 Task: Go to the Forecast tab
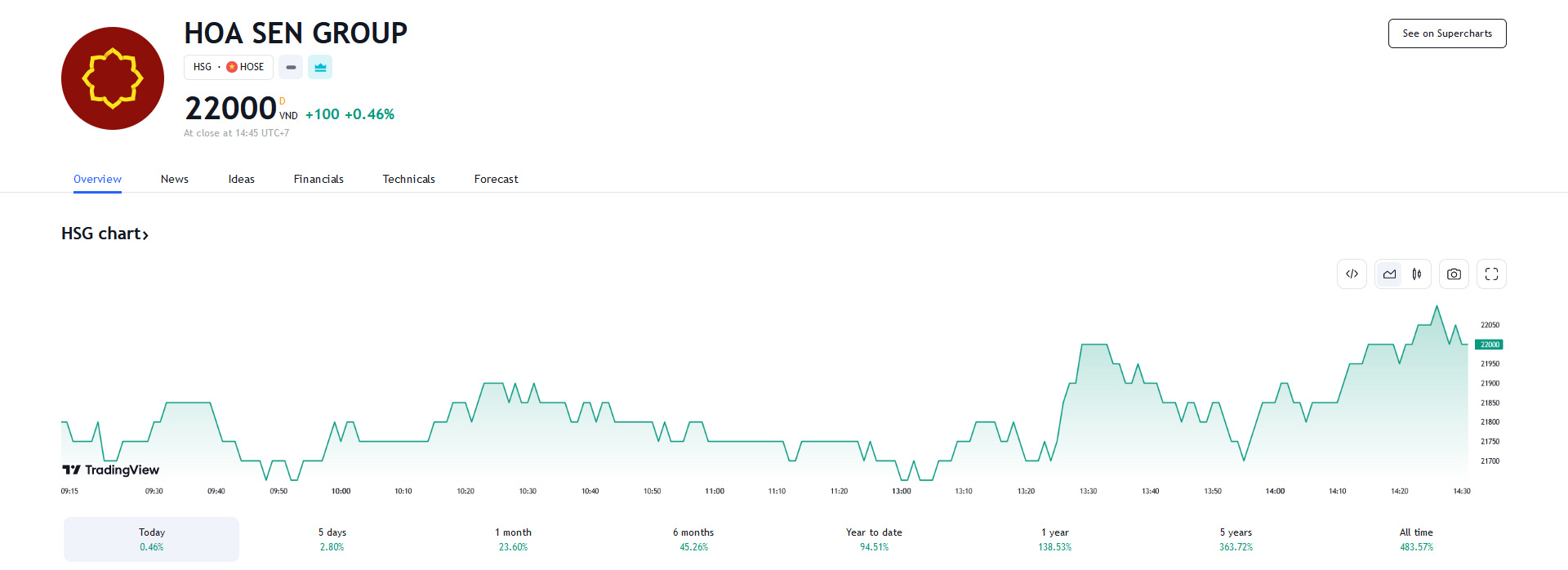(496, 179)
